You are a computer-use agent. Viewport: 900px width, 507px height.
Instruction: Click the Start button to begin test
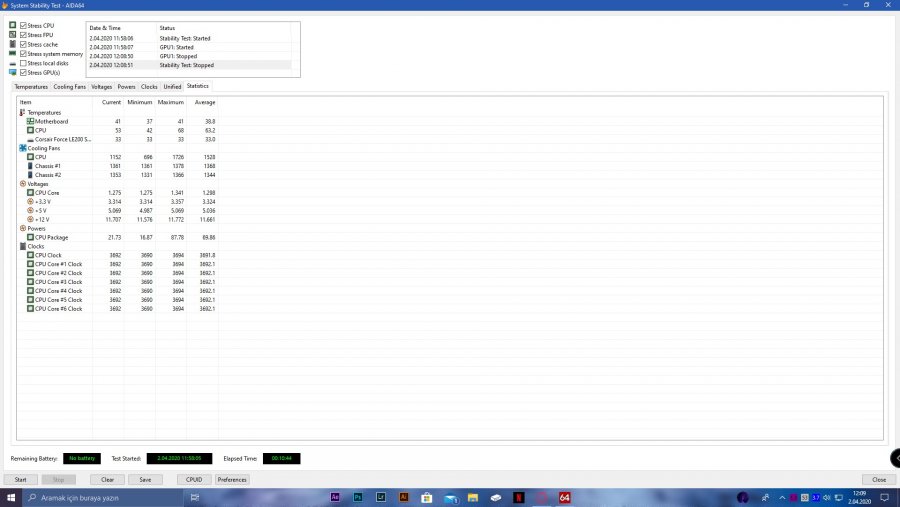point(21,479)
